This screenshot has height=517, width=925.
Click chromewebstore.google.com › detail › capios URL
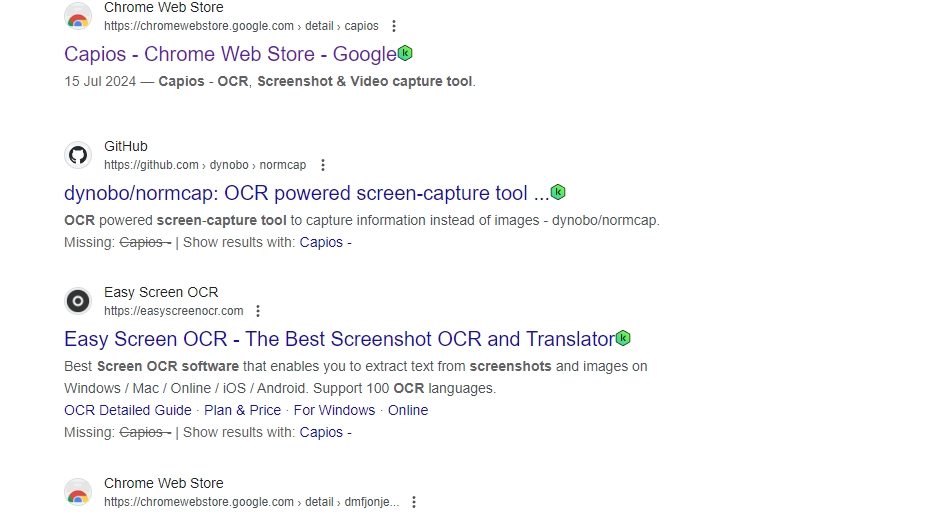point(241,26)
